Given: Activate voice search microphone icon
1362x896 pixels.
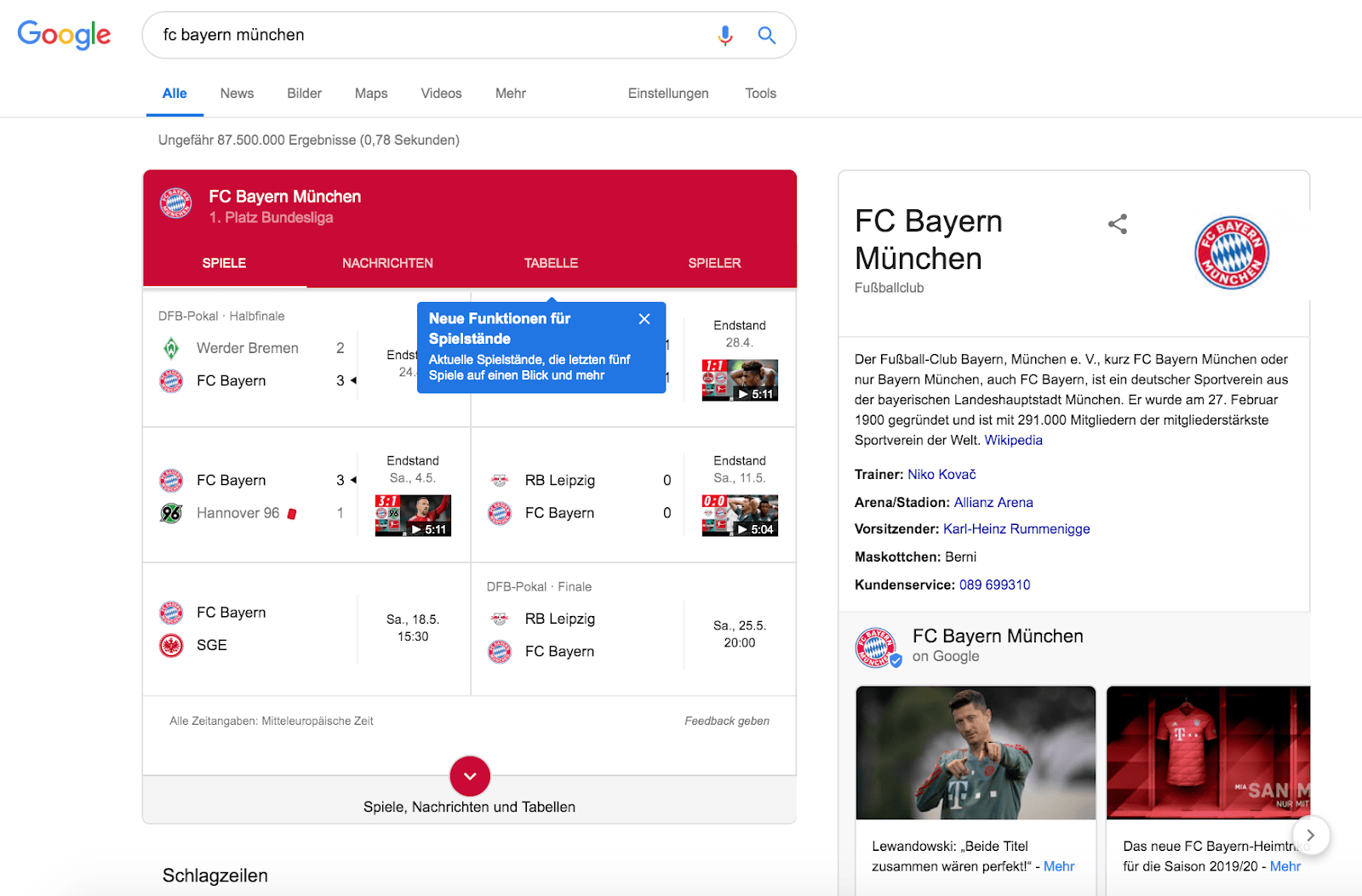Looking at the screenshot, I should (725, 35).
